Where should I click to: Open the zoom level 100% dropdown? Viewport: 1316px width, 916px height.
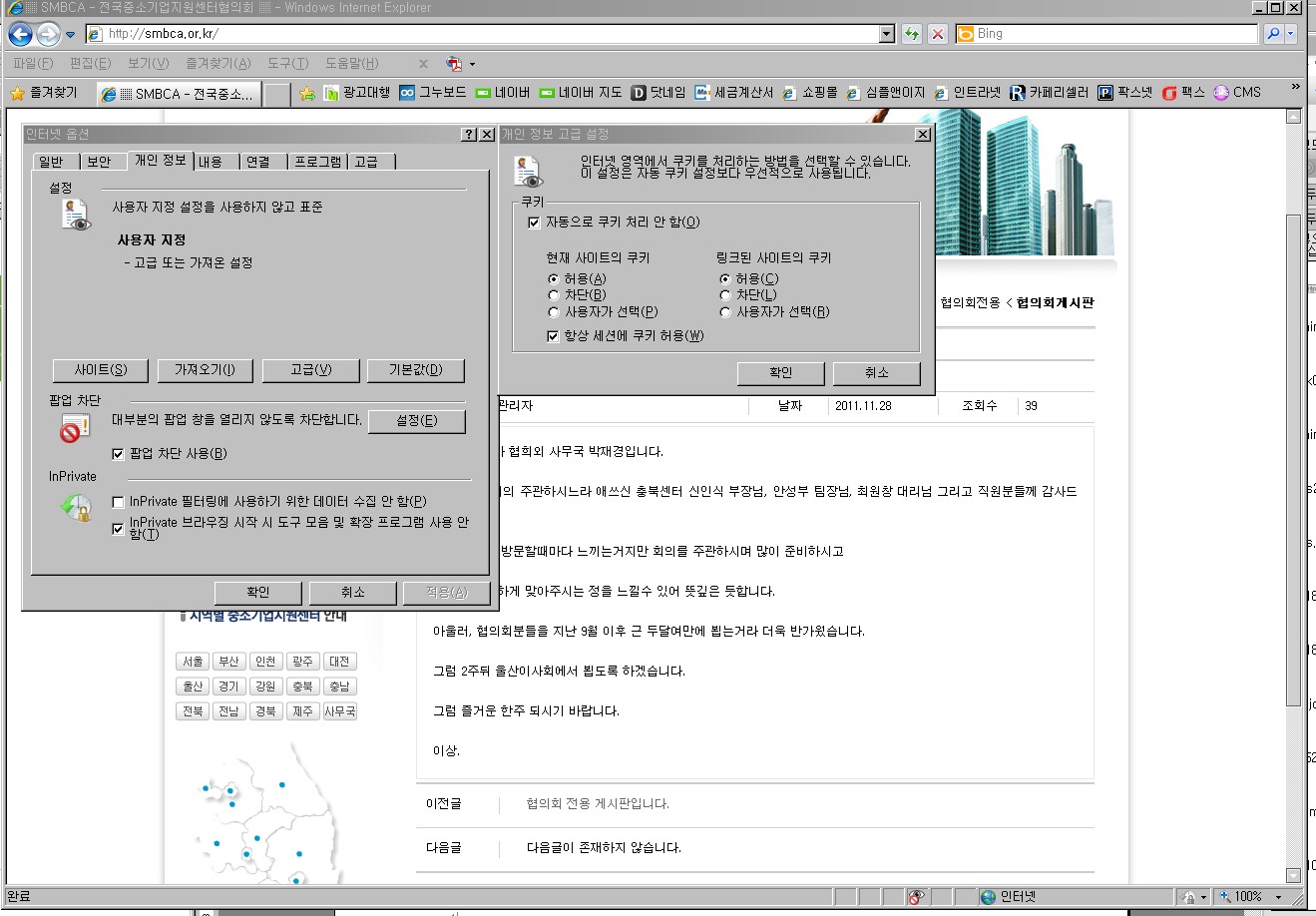click(x=1277, y=896)
